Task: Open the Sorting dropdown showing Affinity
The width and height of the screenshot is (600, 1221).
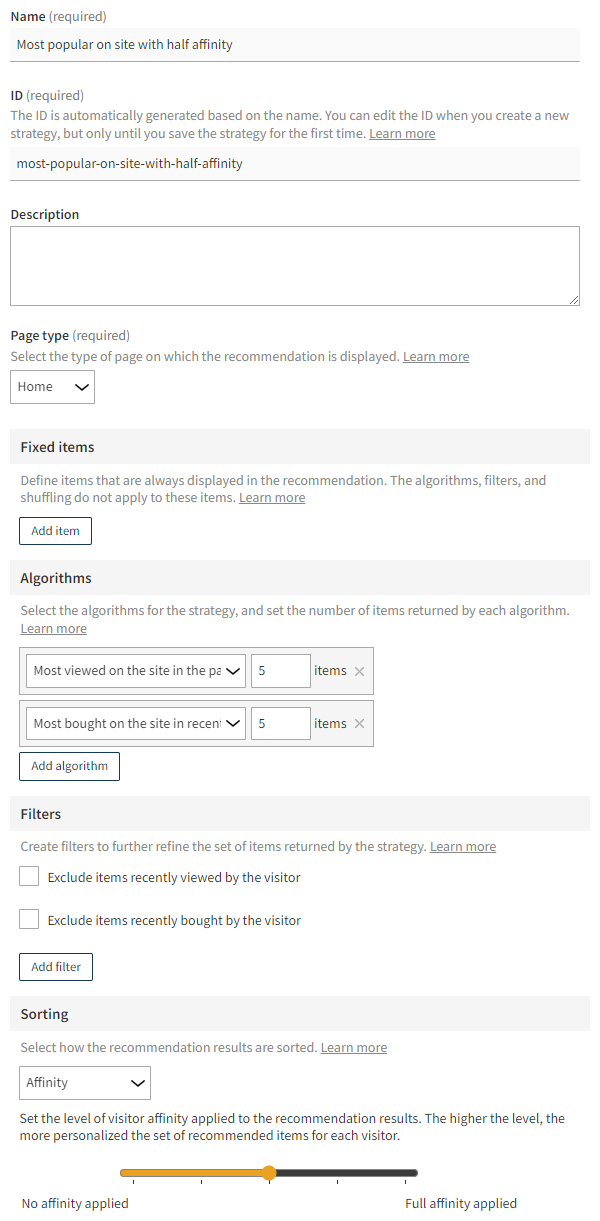Action: coord(84,1082)
